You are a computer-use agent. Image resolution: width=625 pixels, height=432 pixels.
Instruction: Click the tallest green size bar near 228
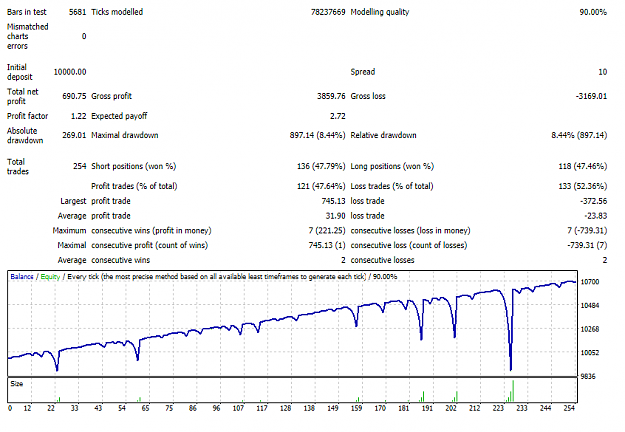513,391
